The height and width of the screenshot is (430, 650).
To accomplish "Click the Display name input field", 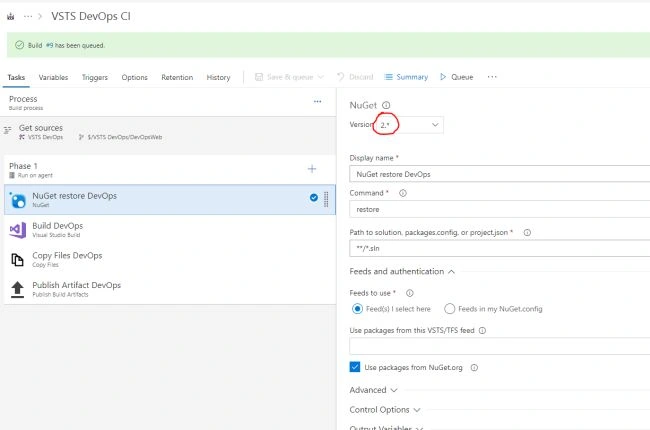I will coord(500,174).
